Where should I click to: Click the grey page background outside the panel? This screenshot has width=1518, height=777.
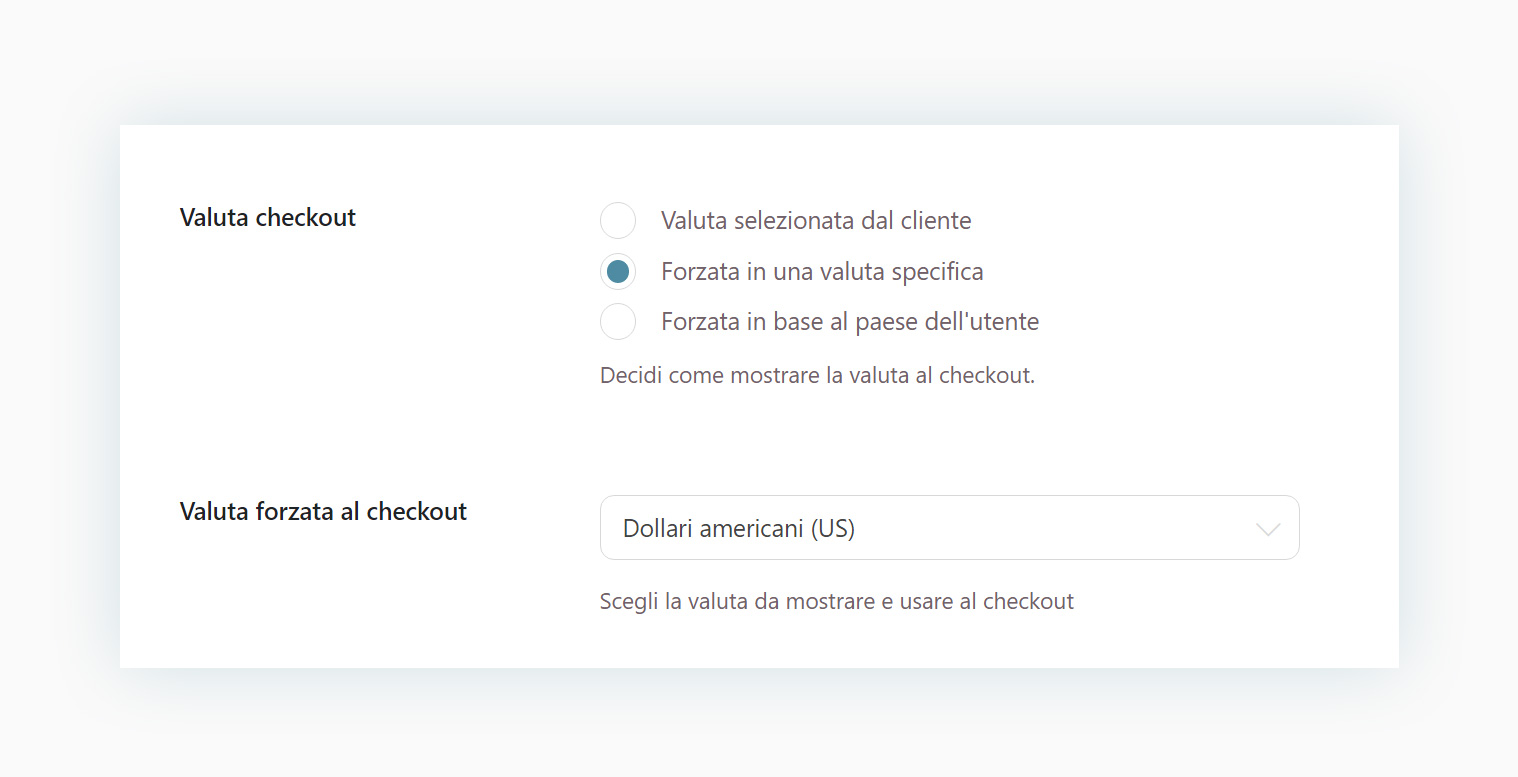coord(760,60)
